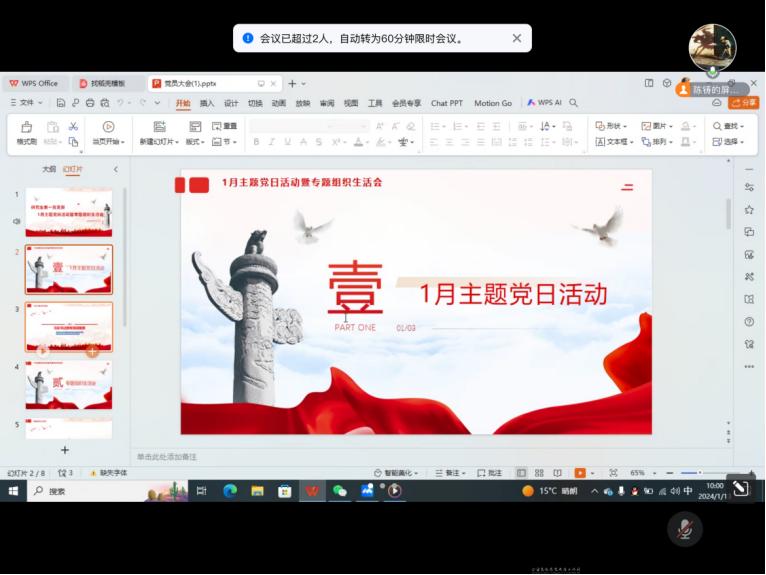Start slideshow from current slide (当页开始)
The height and width of the screenshot is (575, 766).
click(108, 132)
